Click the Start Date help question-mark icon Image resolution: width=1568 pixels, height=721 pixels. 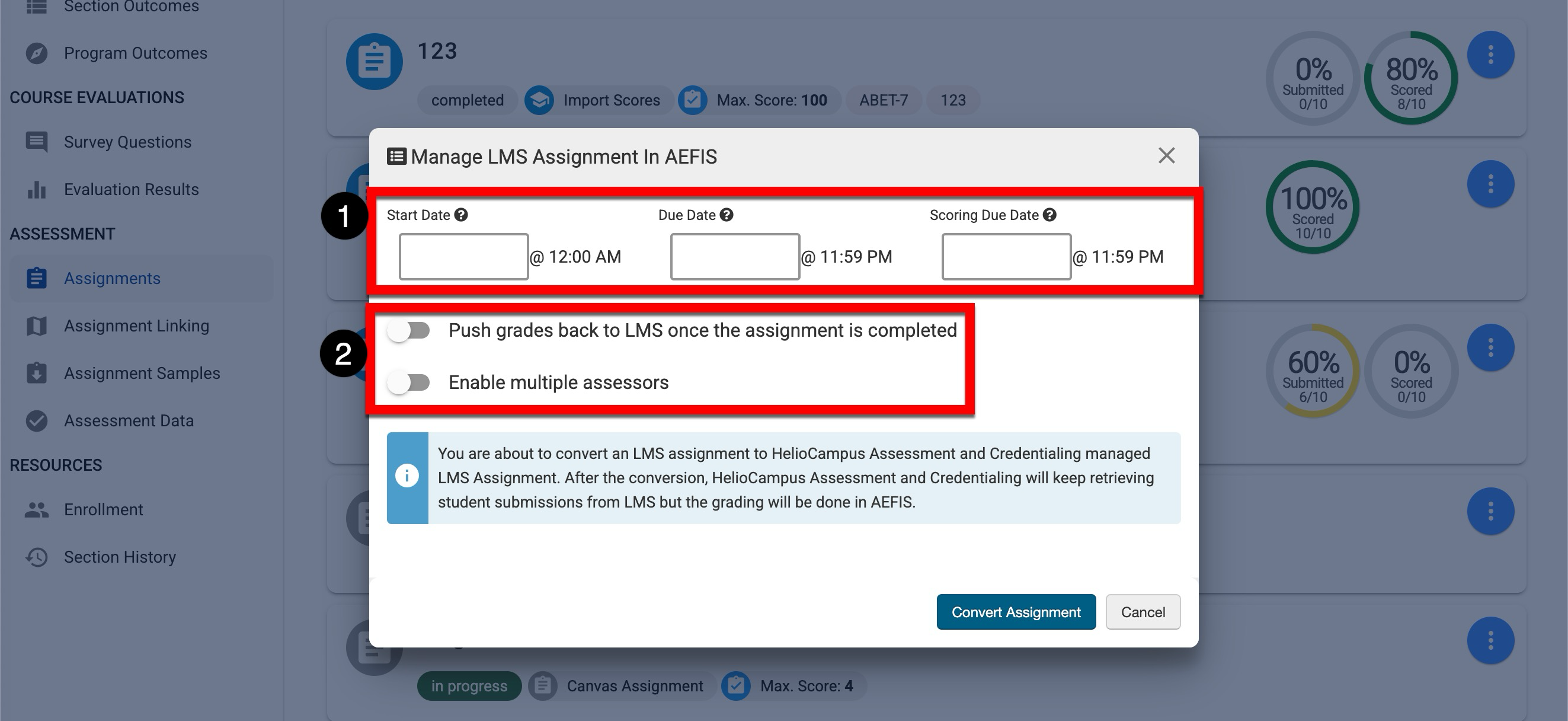tap(462, 215)
